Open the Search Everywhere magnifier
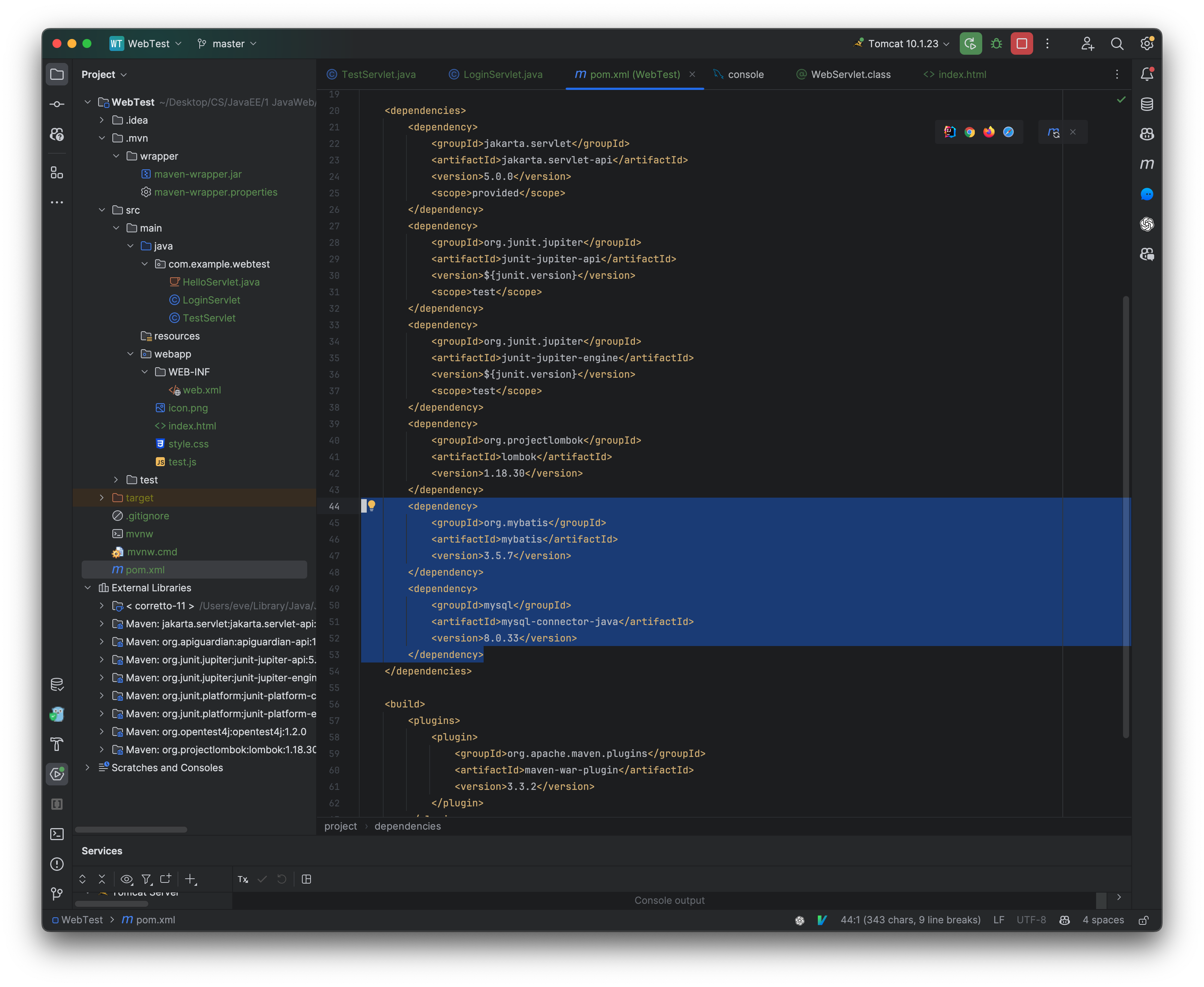This screenshot has width=1204, height=987. (x=1117, y=44)
